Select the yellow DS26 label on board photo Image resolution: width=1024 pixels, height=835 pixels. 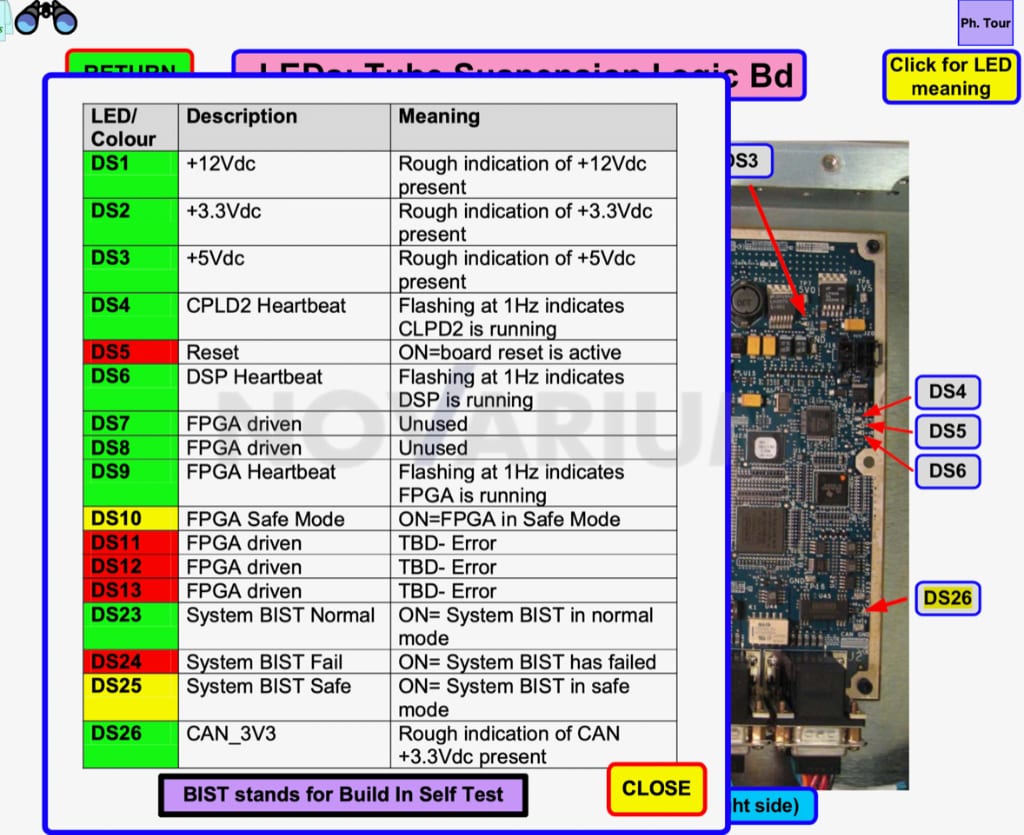click(948, 598)
